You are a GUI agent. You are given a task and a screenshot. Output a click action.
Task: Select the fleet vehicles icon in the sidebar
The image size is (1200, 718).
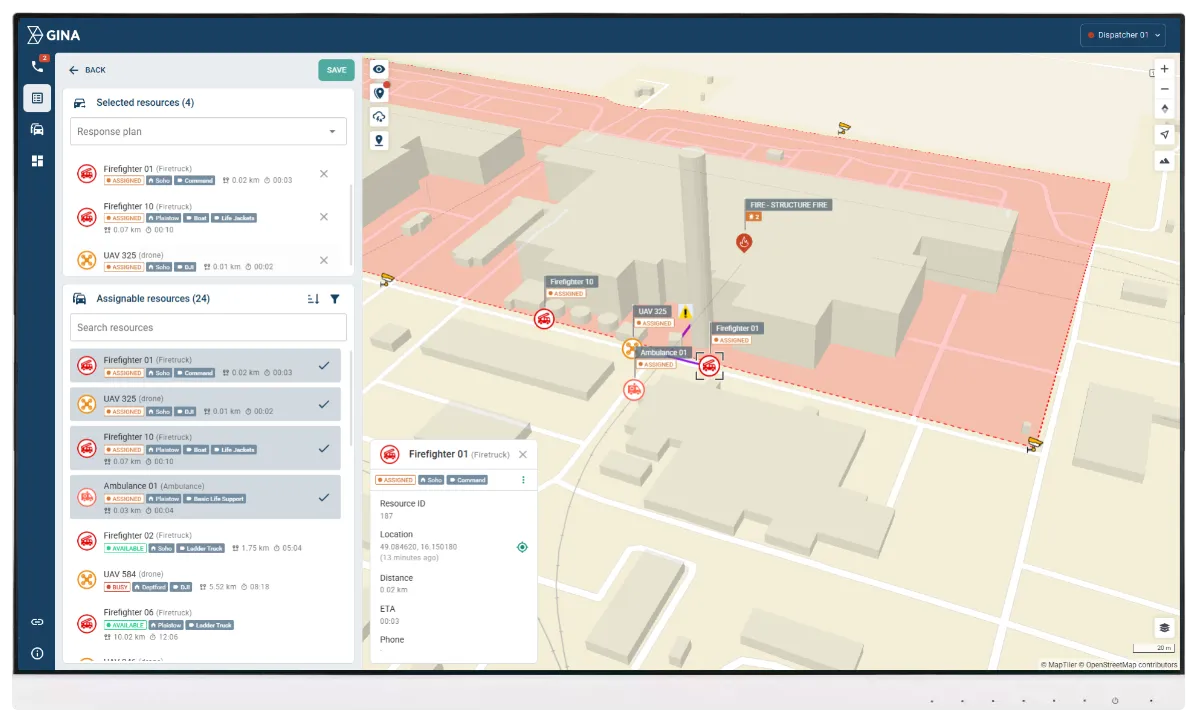pos(38,129)
